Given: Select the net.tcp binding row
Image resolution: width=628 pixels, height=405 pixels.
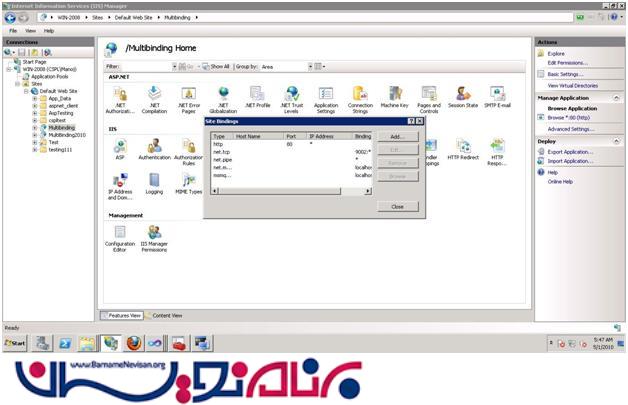Looking at the screenshot, I should [x=291, y=152].
